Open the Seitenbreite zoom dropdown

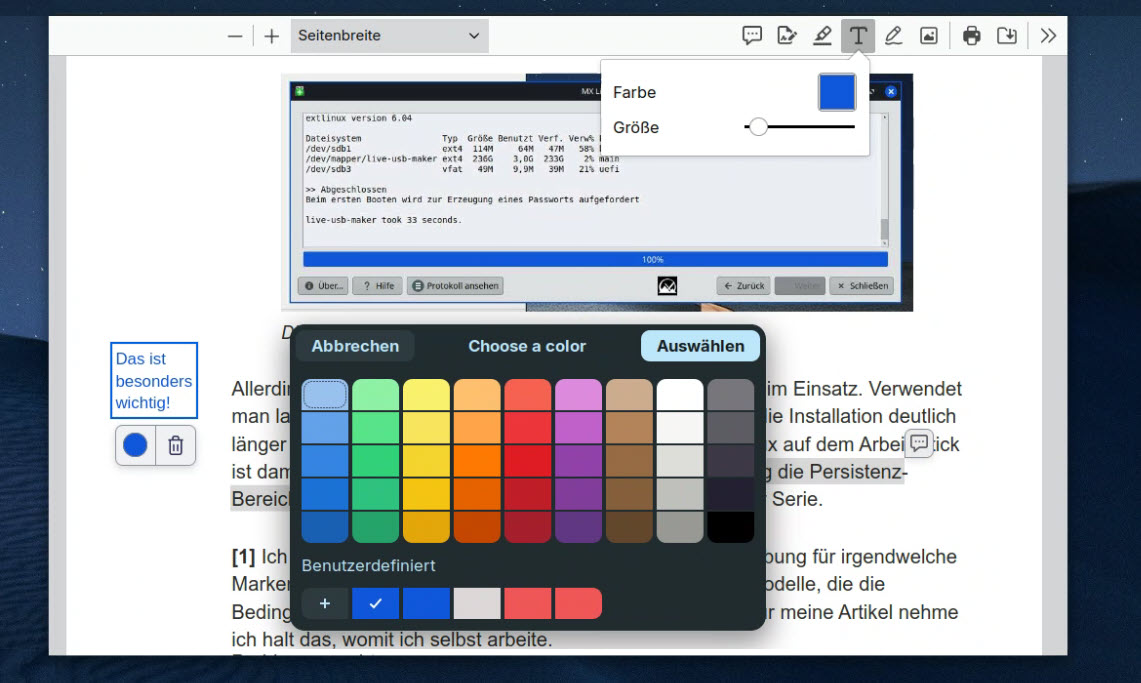[x=390, y=36]
